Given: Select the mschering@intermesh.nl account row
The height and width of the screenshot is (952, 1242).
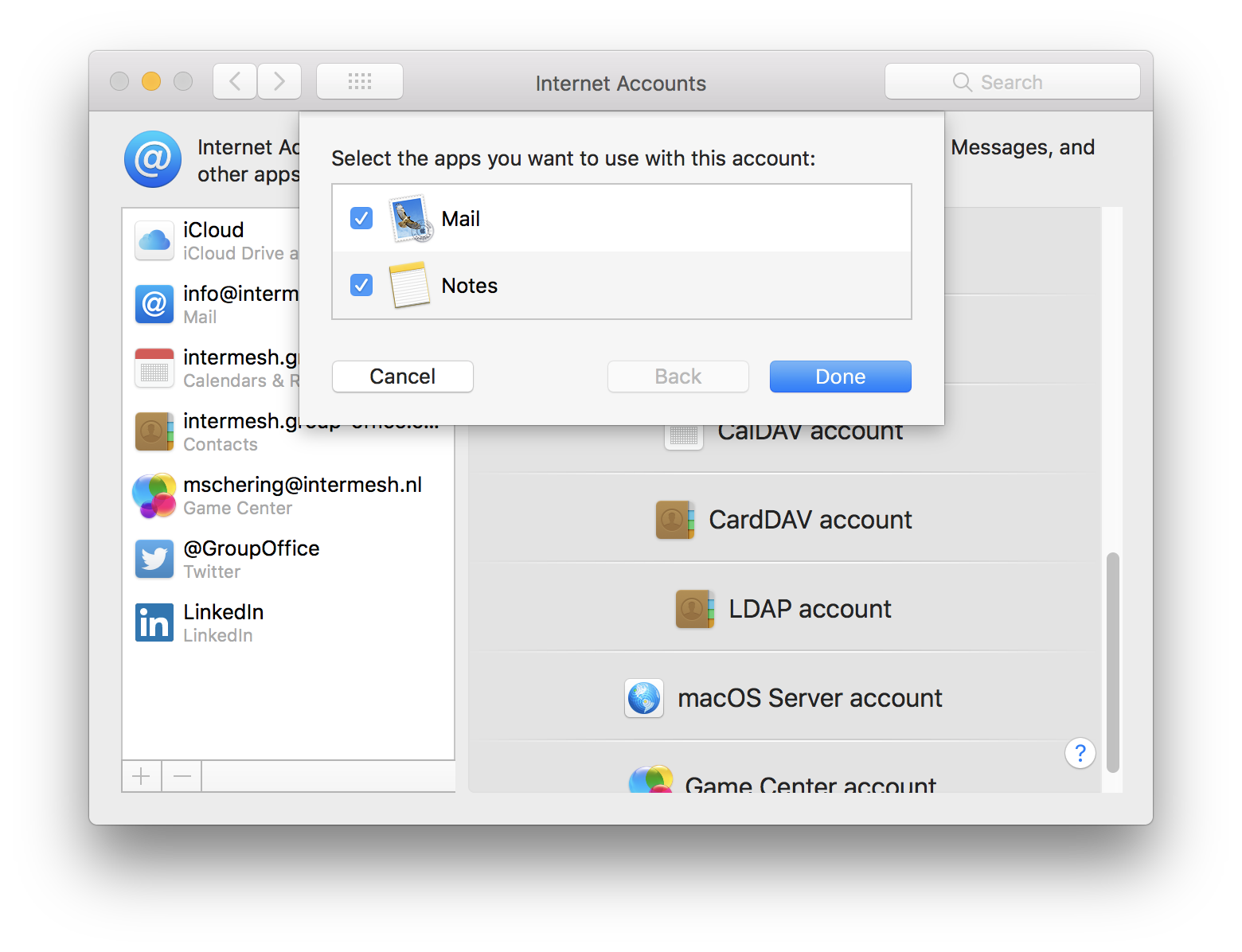Looking at the screenshot, I should click(x=288, y=495).
